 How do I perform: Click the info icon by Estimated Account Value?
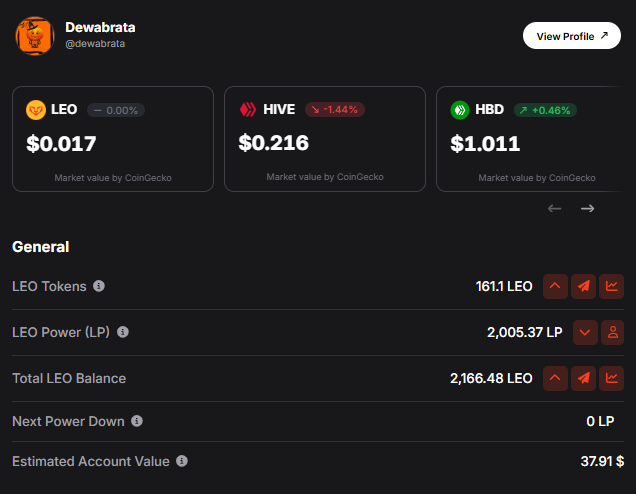tap(182, 461)
